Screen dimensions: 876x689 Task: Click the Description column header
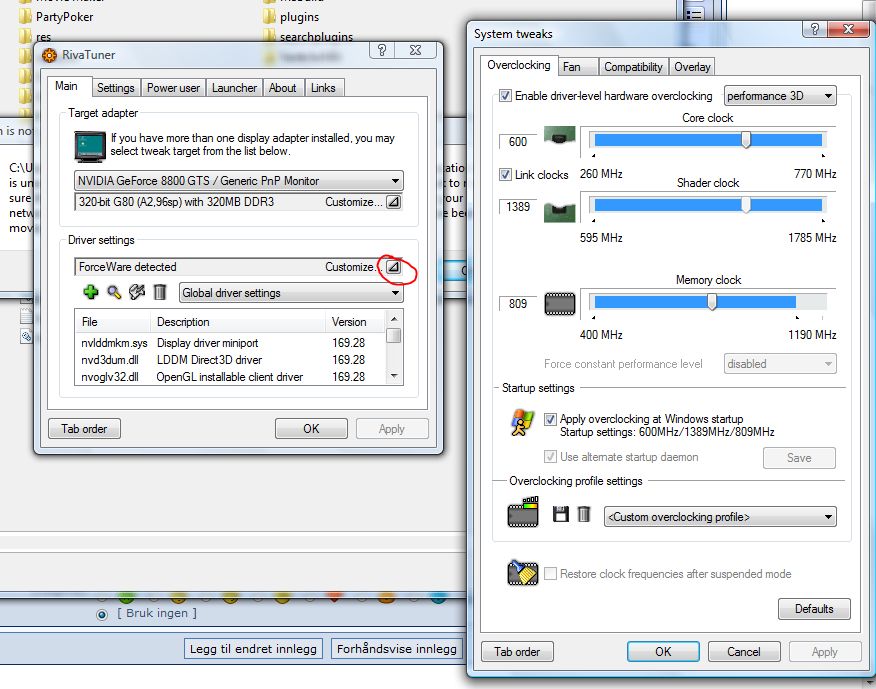coord(237,322)
